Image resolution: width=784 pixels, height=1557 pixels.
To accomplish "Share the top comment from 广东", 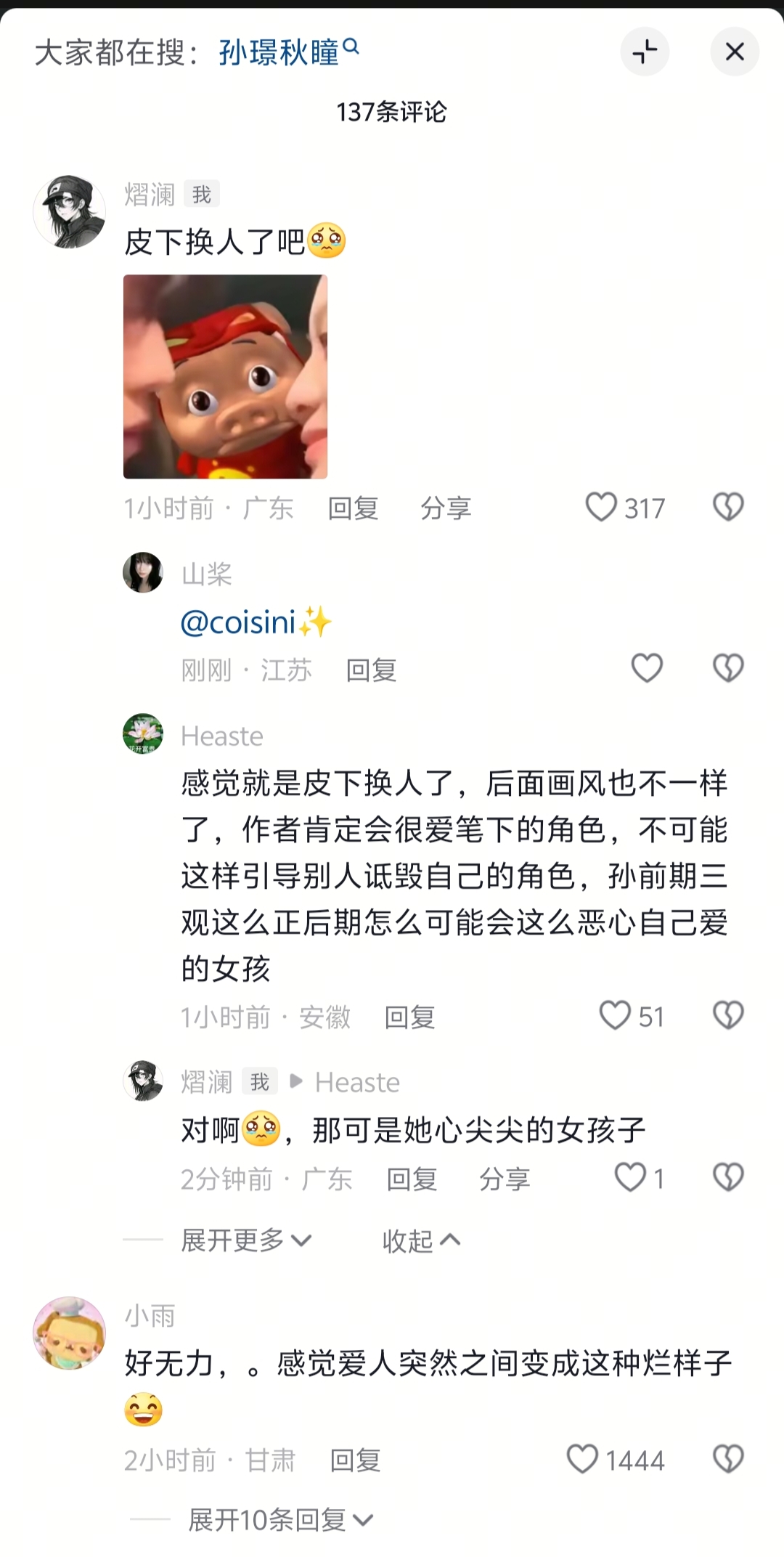I will [446, 508].
